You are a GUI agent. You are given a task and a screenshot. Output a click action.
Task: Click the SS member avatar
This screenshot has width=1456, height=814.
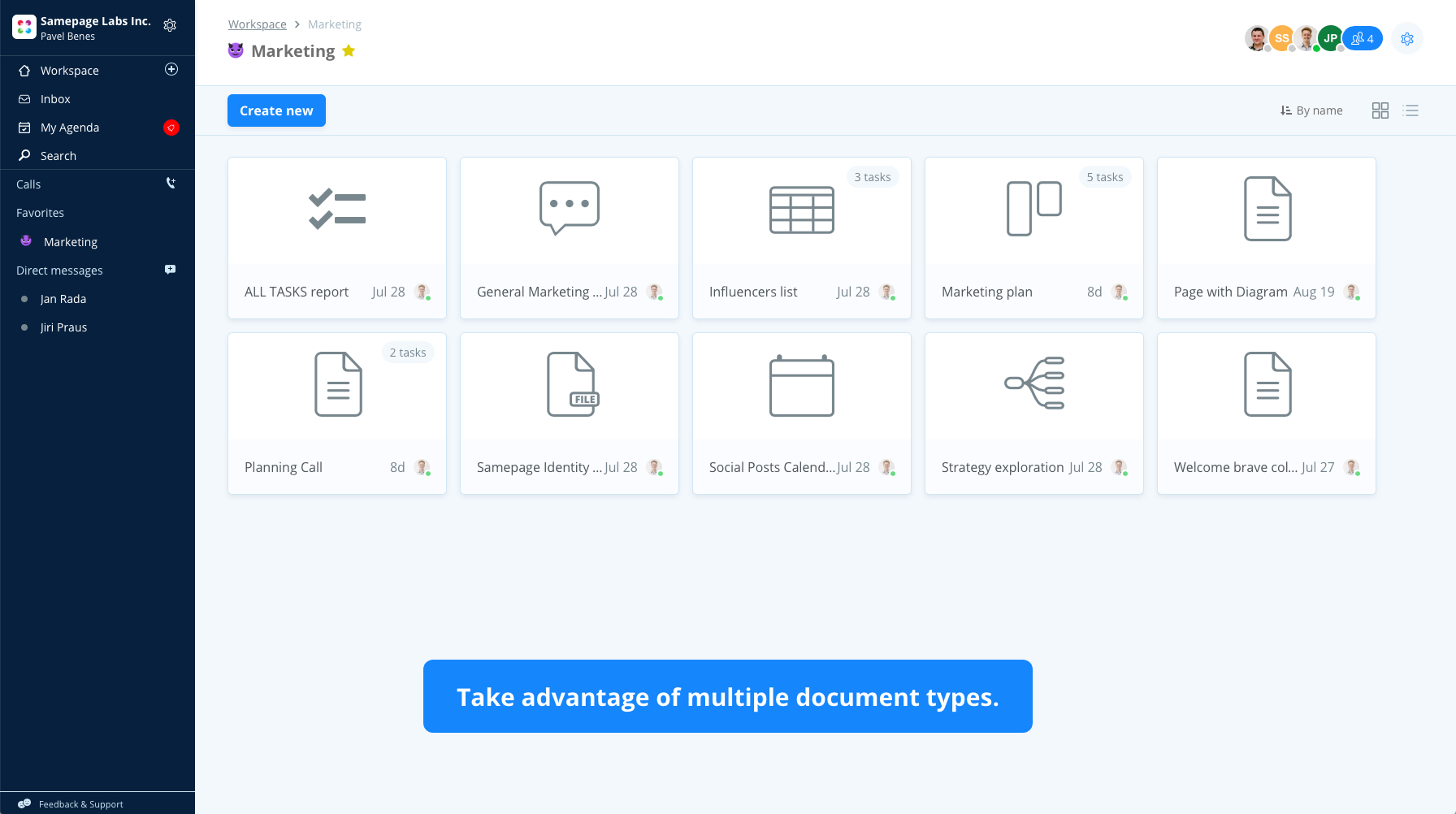click(1281, 38)
